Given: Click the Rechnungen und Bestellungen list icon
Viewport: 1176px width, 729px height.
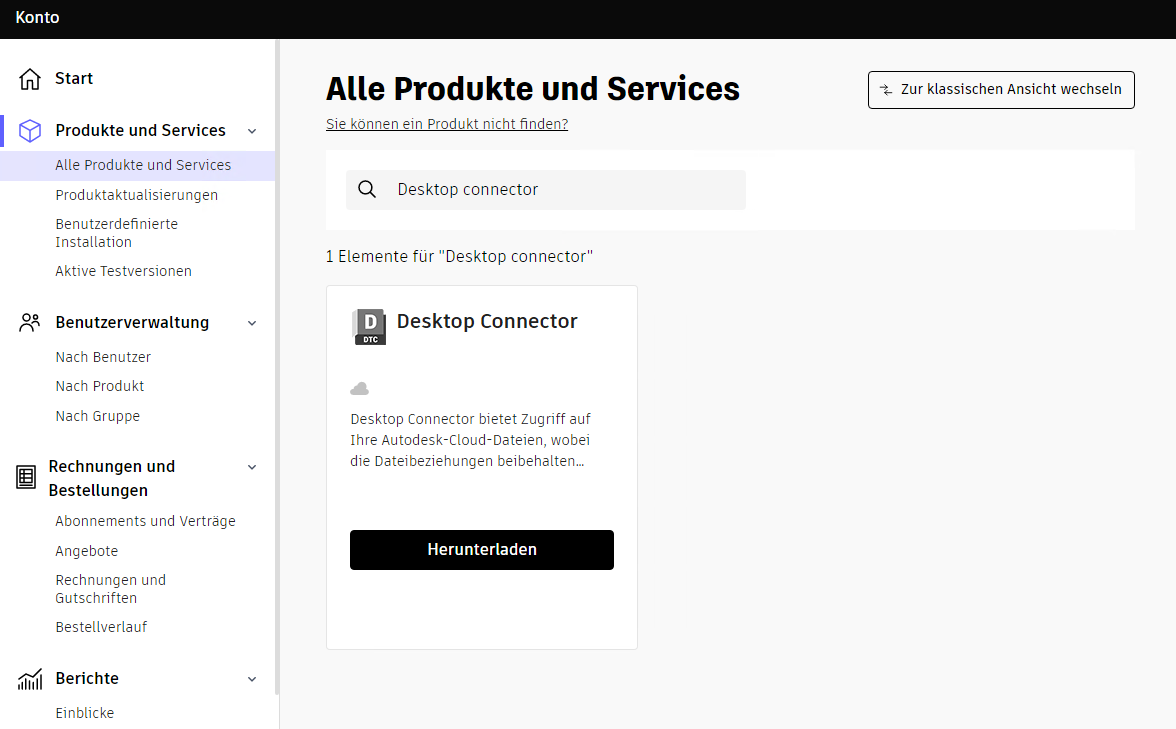Looking at the screenshot, I should click(x=26, y=478).
